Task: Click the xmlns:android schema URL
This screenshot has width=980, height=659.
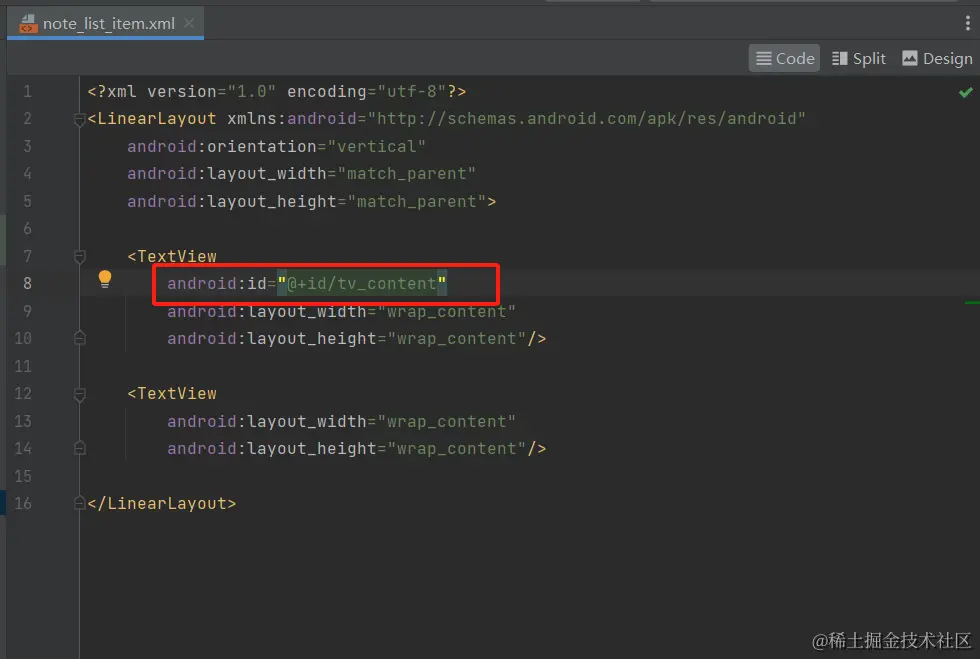Action: [586, 119]
